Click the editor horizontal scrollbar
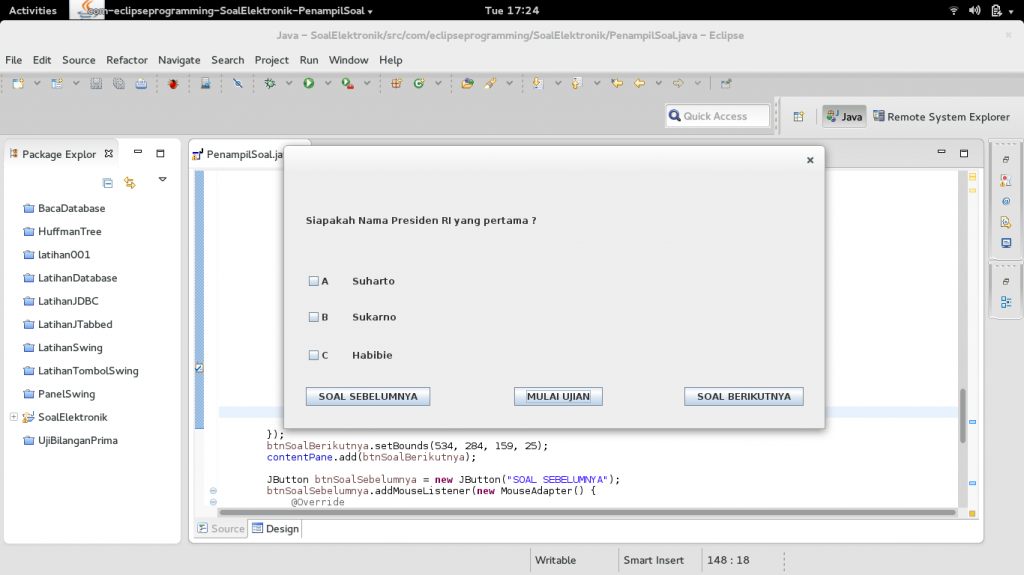Image resolution: width=1024 pixels, height=575 pixels. tap(588, 513)
